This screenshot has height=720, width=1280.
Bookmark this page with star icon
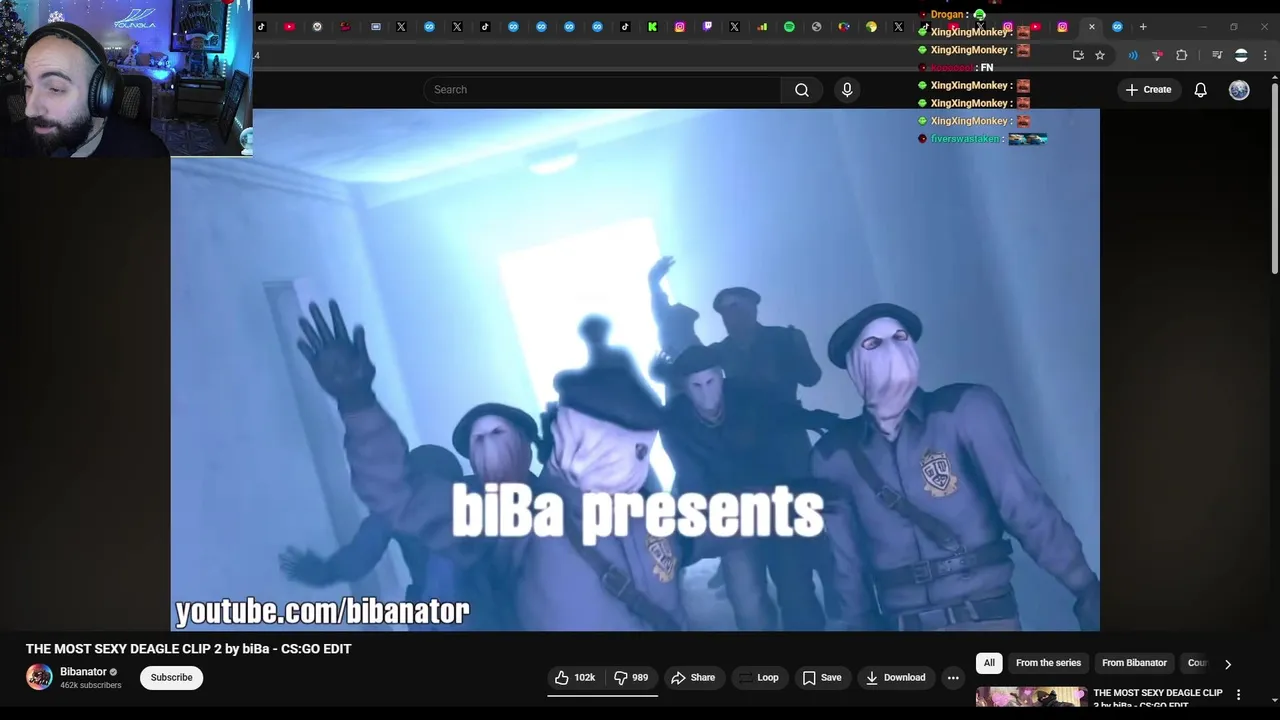[1100, 55]
